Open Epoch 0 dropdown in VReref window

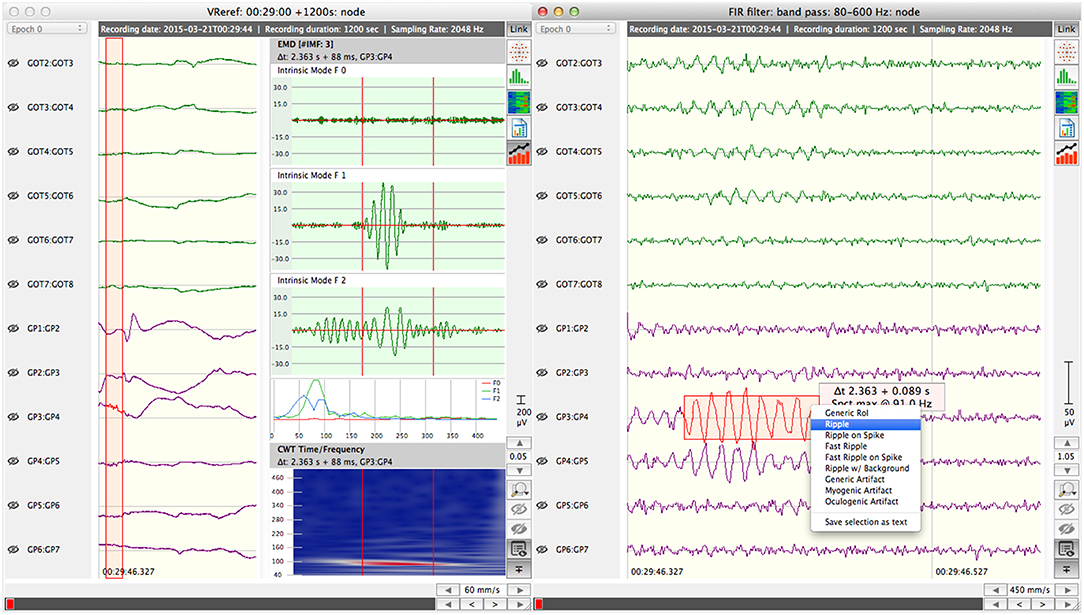pos(46,29)
